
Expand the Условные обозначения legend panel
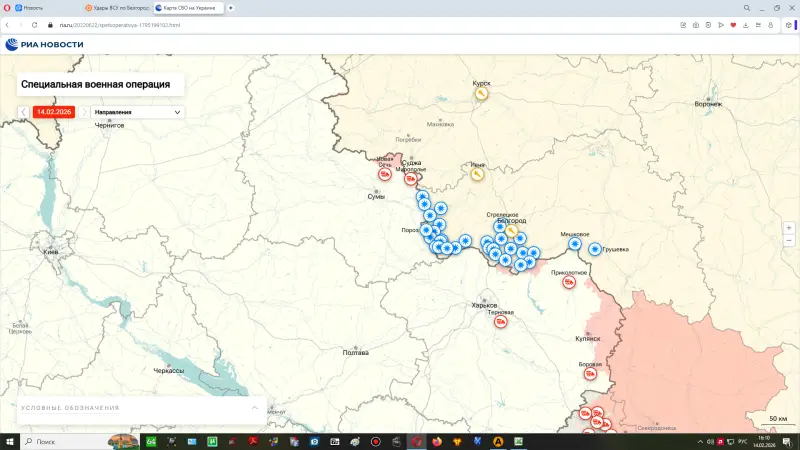coord(255,408)
